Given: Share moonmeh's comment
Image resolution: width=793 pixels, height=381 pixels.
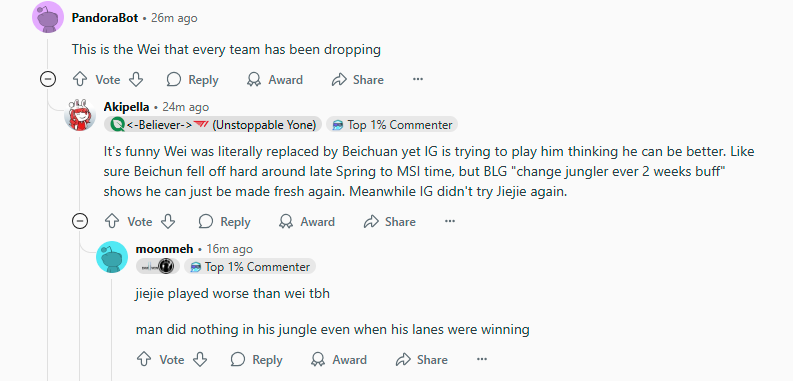Looking at the screenshot, I should 422,360.
